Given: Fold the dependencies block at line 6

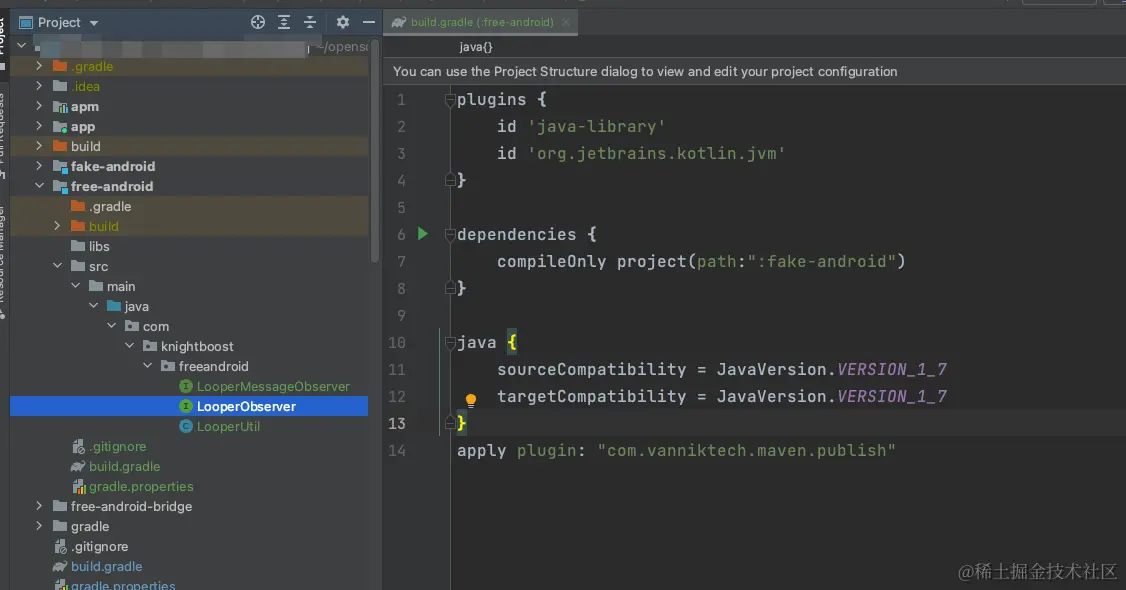Looking at the screenshot, I should tap(450, 234).
